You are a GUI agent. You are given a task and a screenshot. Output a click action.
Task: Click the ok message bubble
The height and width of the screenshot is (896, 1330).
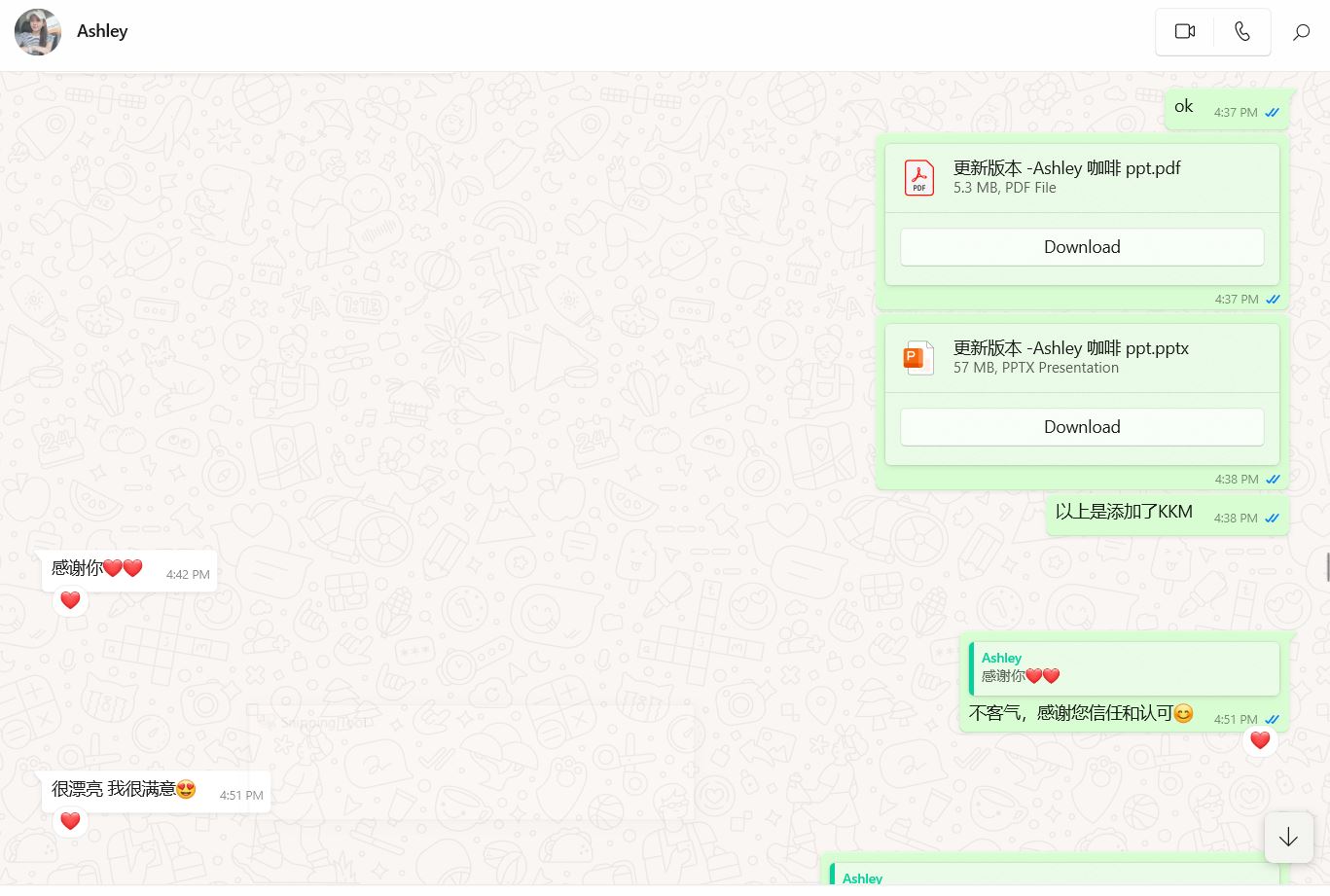pos(1183,107)
